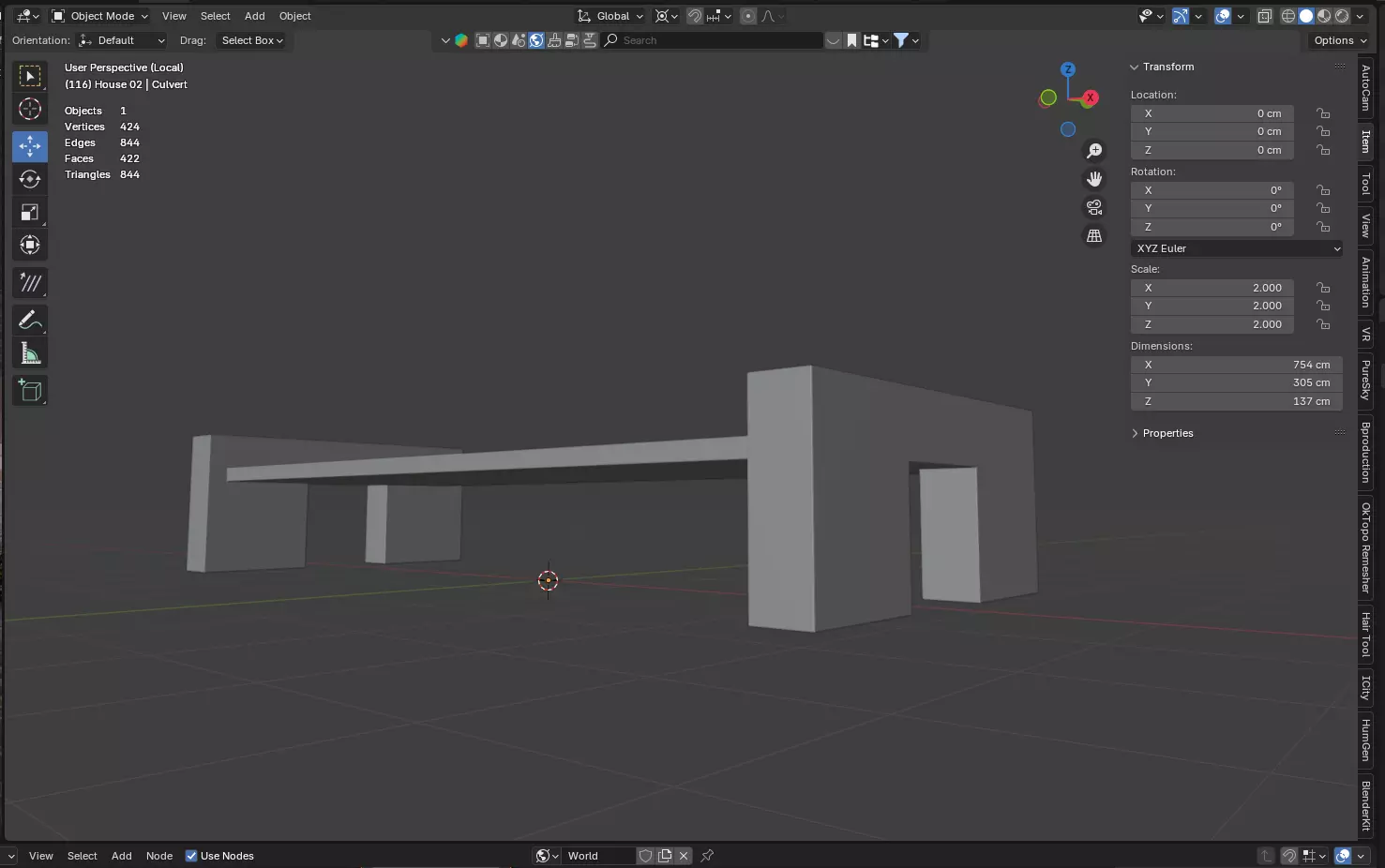Select the Add Cube tool
Screen dimensions: 1385x868
point(30,391)
